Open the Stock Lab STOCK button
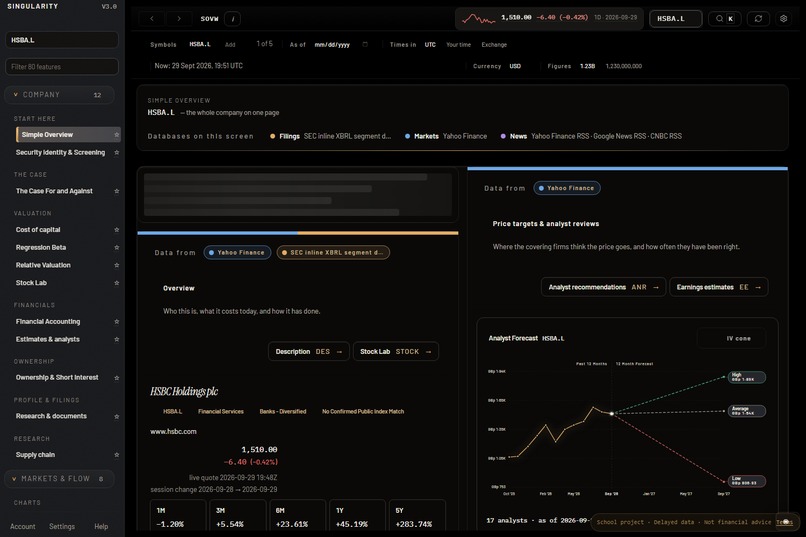This screenshot has width=806, height=537. [x=396, y=351]
